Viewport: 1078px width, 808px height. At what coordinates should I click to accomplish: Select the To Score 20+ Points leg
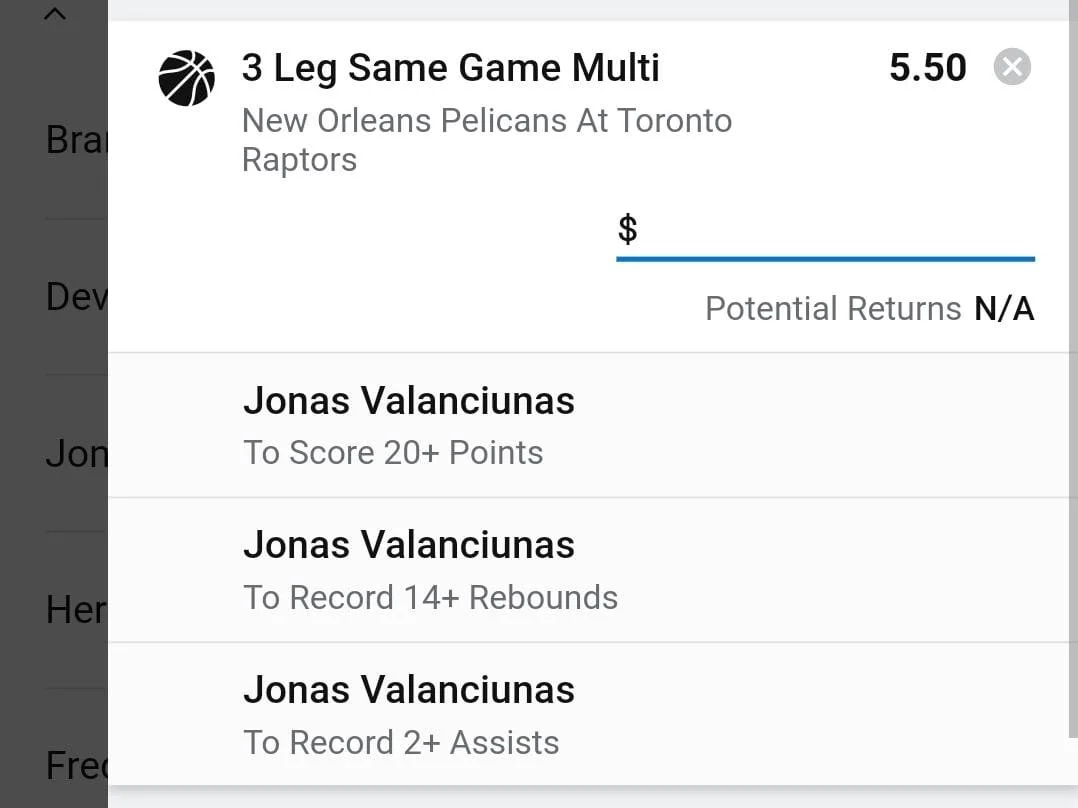point(393,453)
